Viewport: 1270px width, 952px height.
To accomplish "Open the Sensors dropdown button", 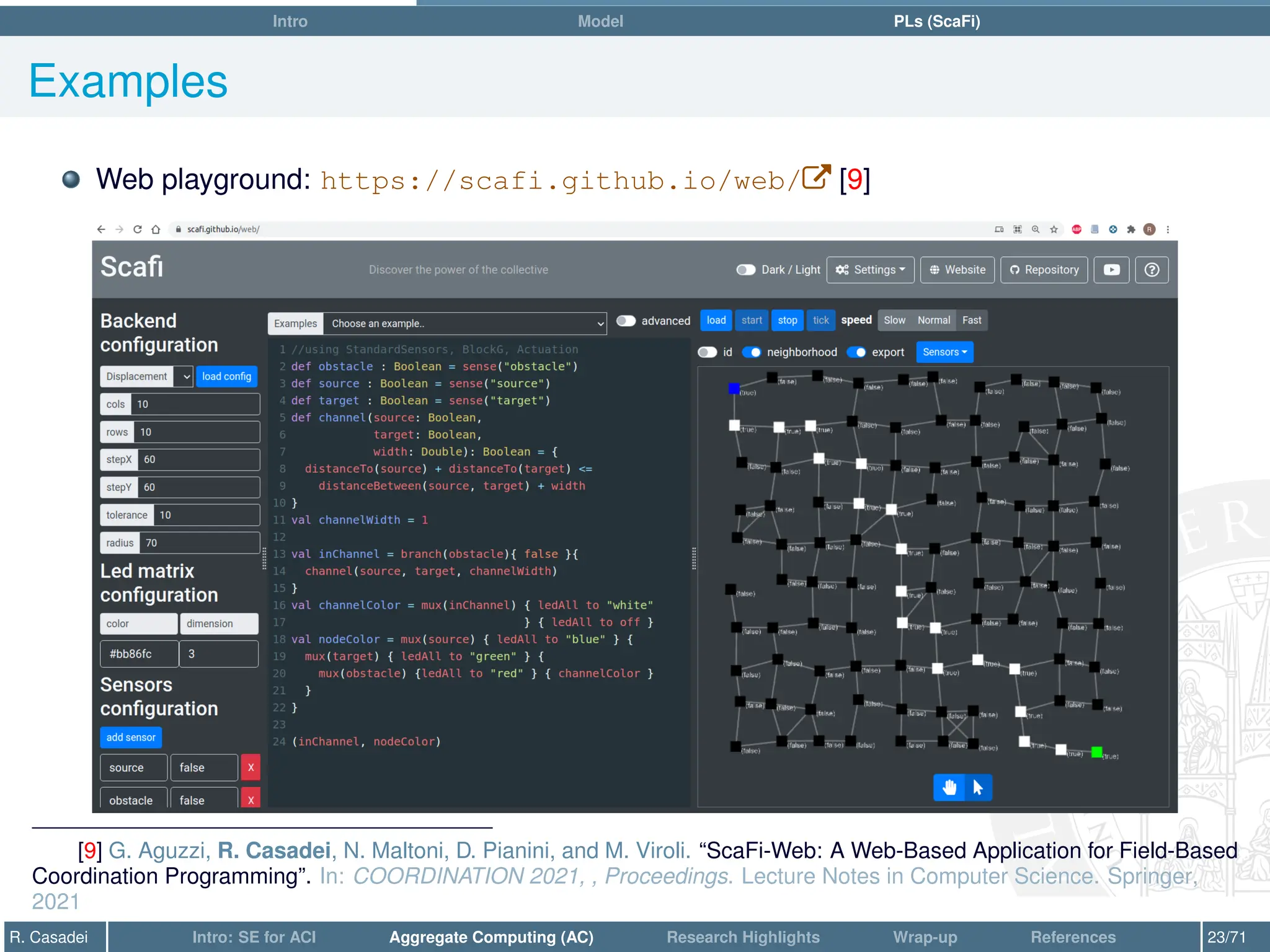I will [944, 352].
